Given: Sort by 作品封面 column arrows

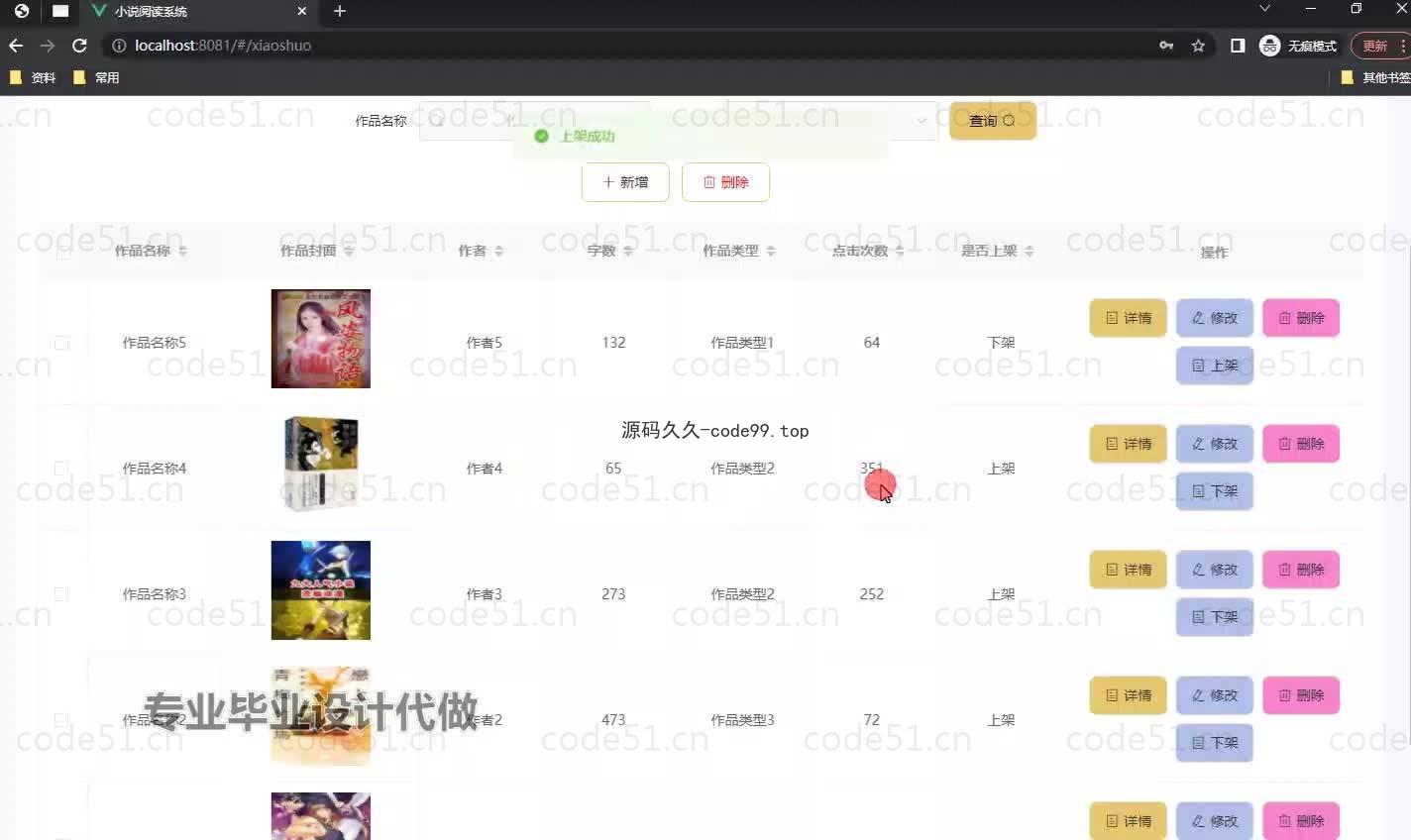Looking at the screenshot, I should point(348,252).
